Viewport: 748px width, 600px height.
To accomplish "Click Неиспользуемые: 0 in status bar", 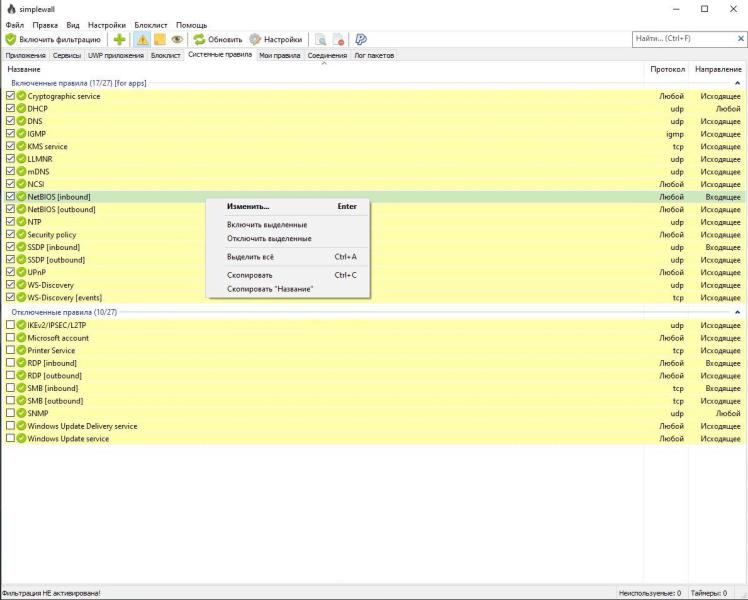I will click(650, 593).
